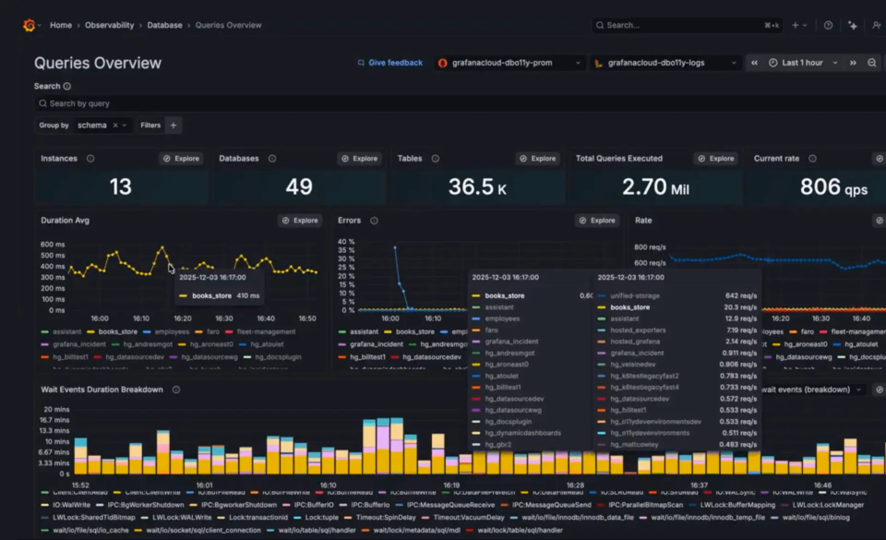This screenshot has height=540, width=886.
Task: Click the feedback speech bubble icon
Action: pyautogui.click(x=361, y=63)
